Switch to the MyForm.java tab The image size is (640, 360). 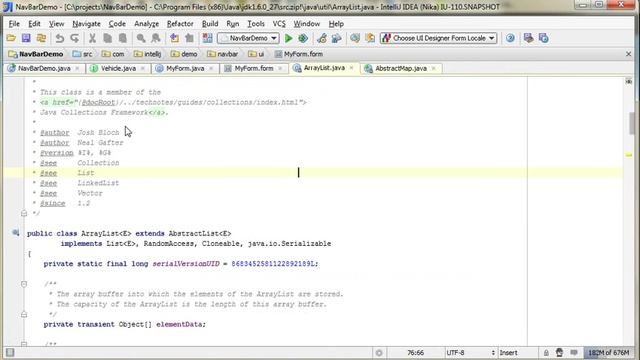click(185, 68)
